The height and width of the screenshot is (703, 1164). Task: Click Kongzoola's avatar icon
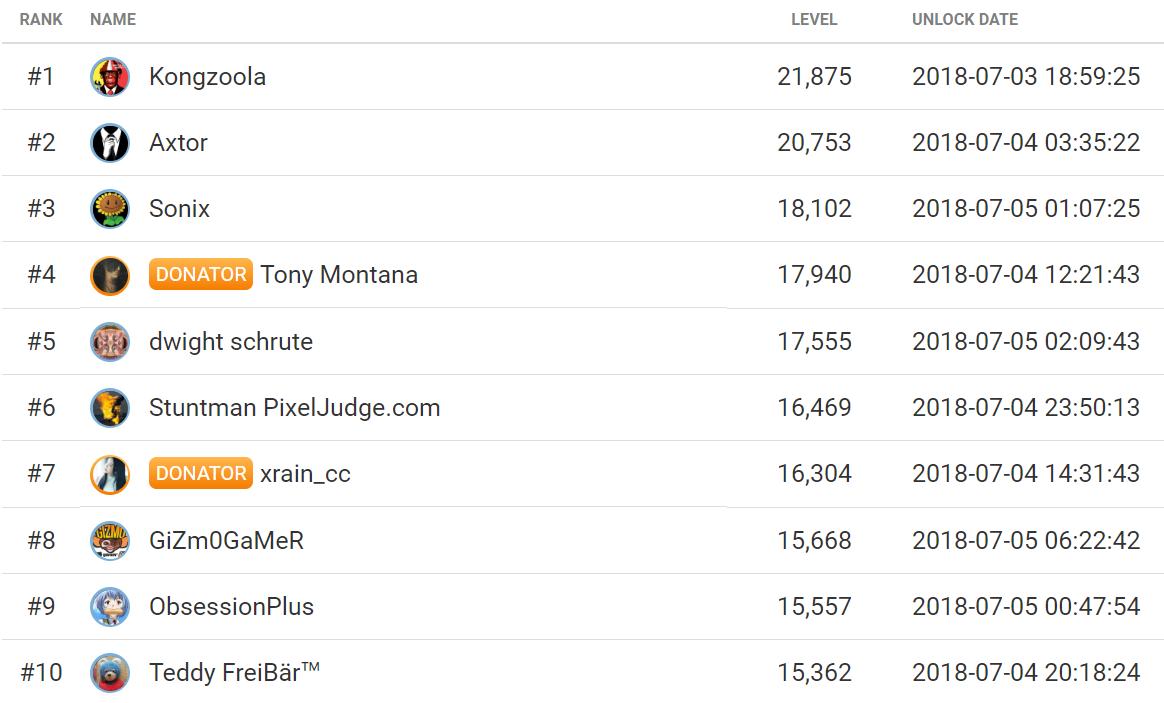(110, 77)
